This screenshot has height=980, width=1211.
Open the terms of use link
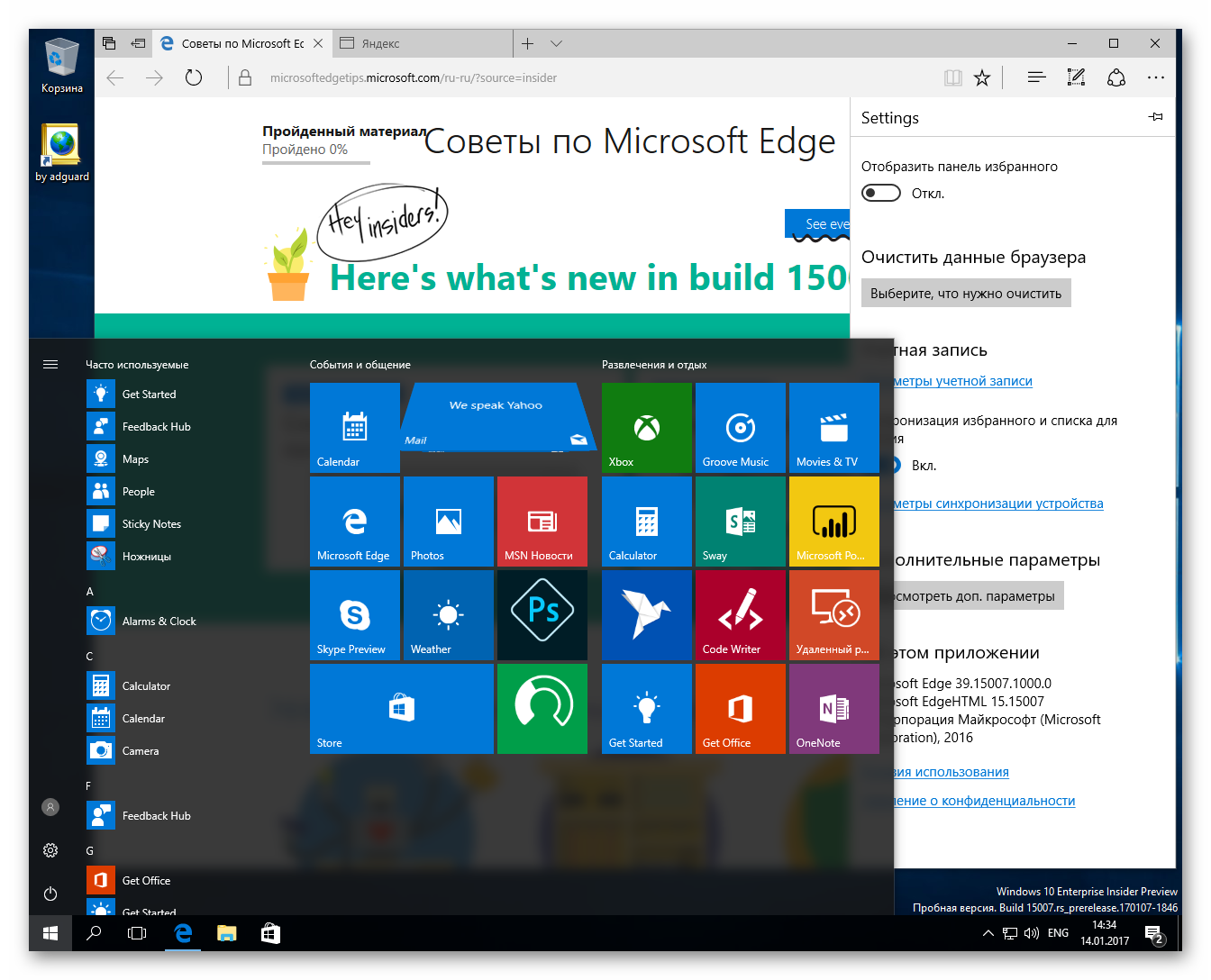pyautogui.click(x=951, y=772)
